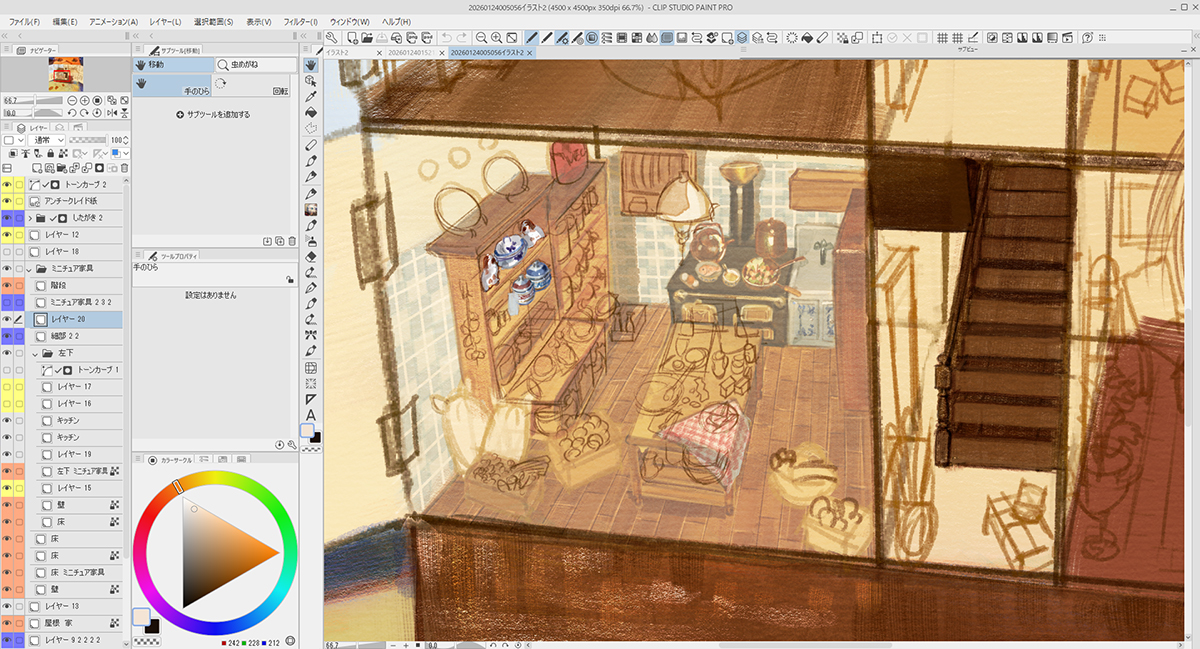Open the フィルター(I) menu
The width and height of the screenshot is (1200, 649).
(x=300, y=21)
